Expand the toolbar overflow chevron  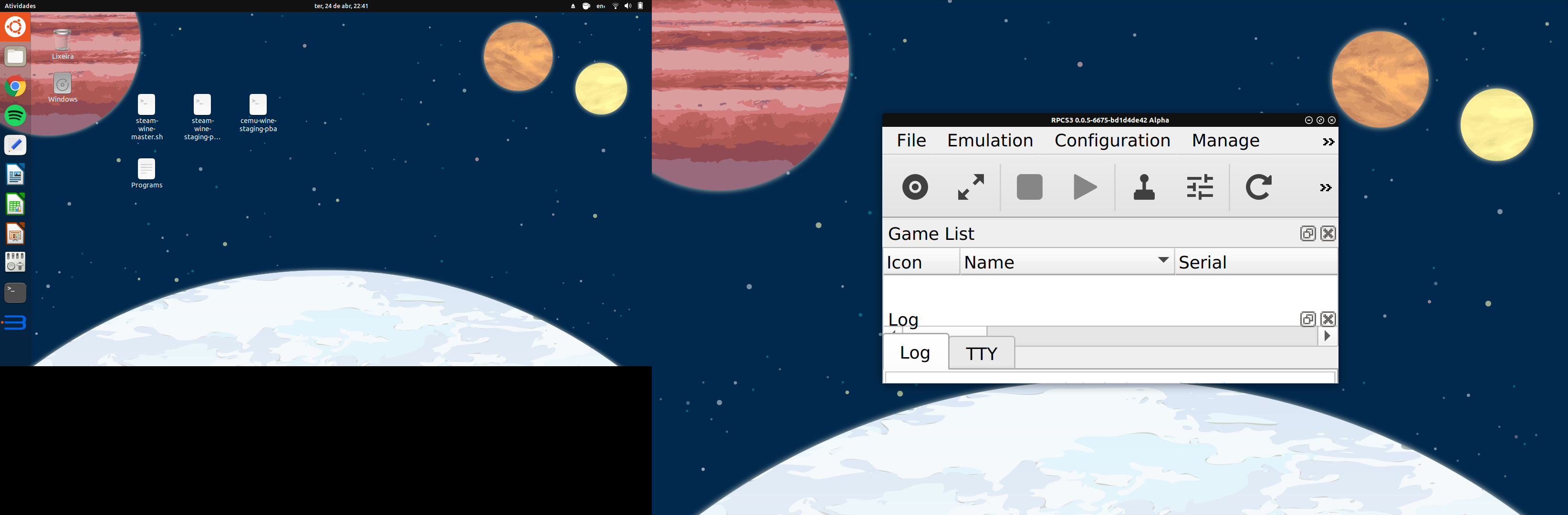(x=1325, y=187)
